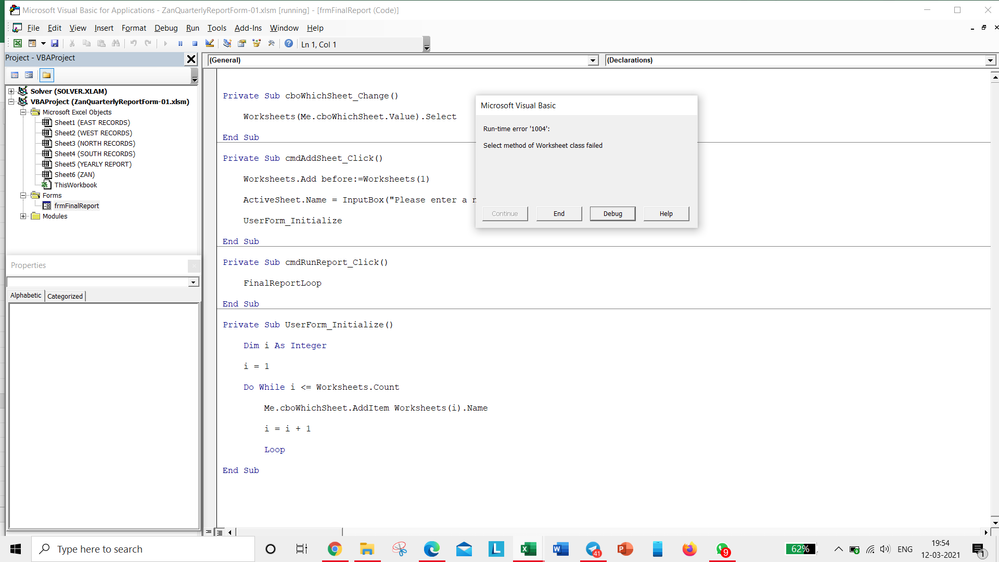Screen dimensions: 999x562
Task: Open the Add-Ins menu
Action: click(248, 28)
